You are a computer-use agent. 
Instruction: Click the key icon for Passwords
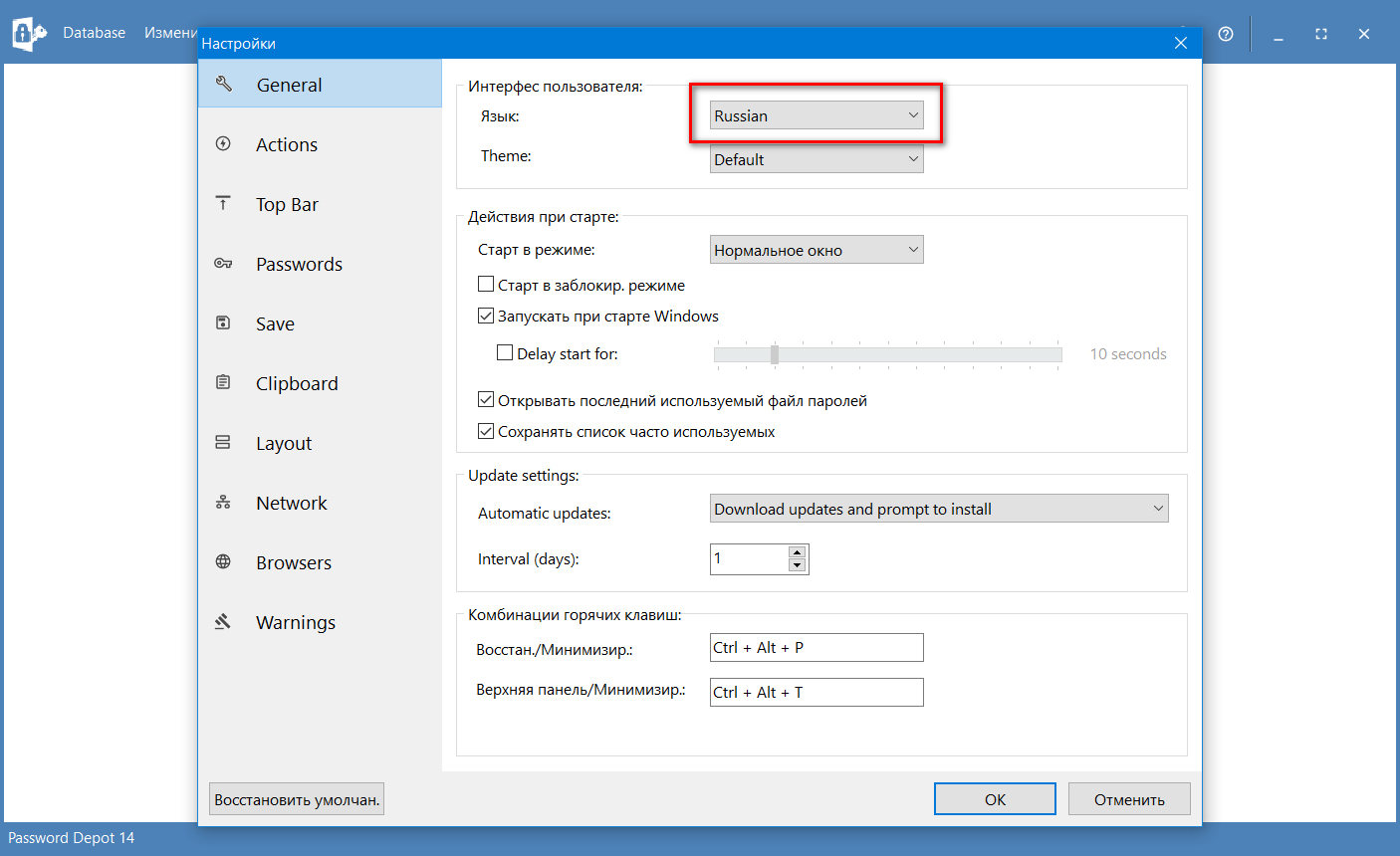[x=223, y=264]
